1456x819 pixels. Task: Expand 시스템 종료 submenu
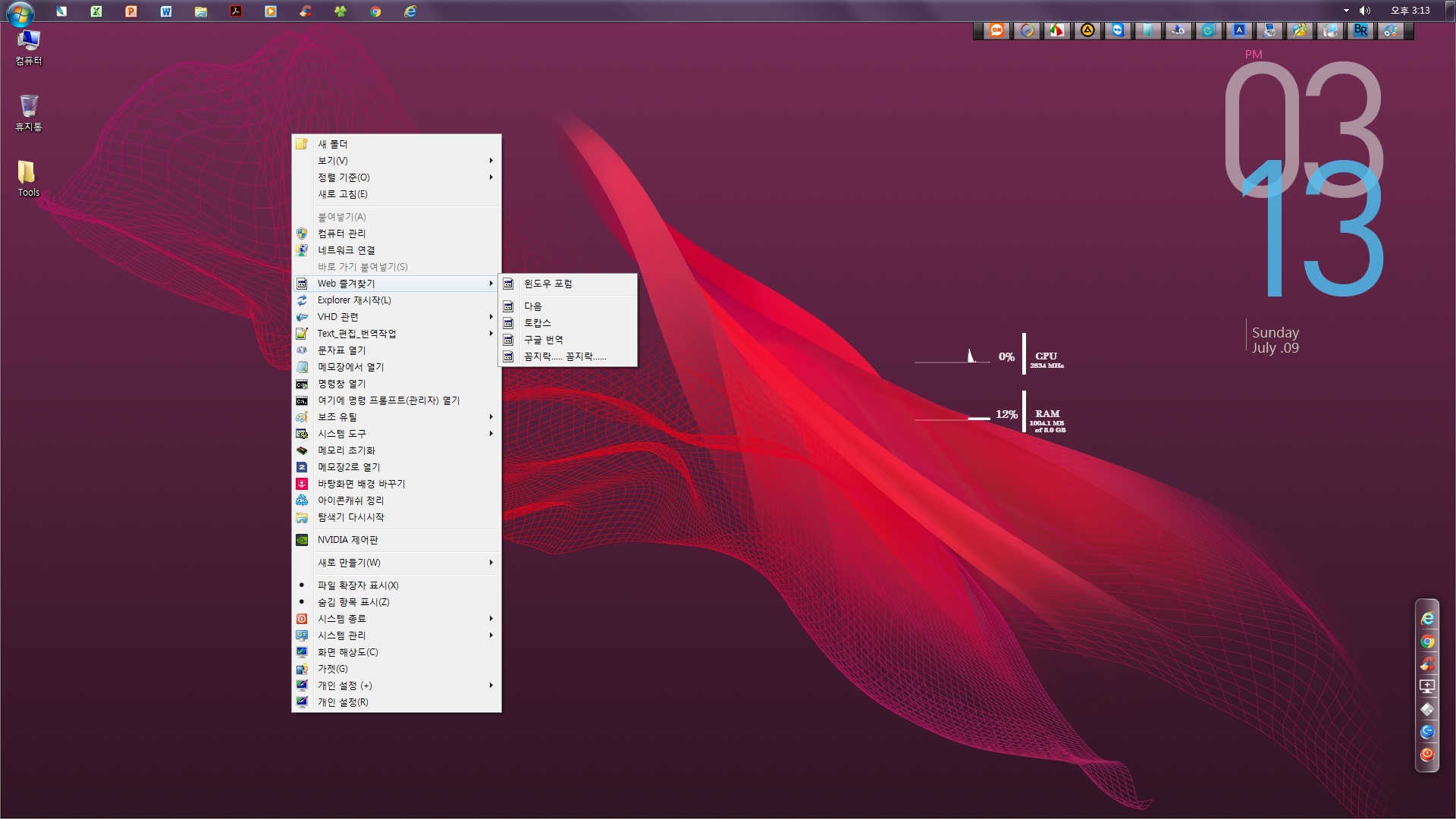397,619
